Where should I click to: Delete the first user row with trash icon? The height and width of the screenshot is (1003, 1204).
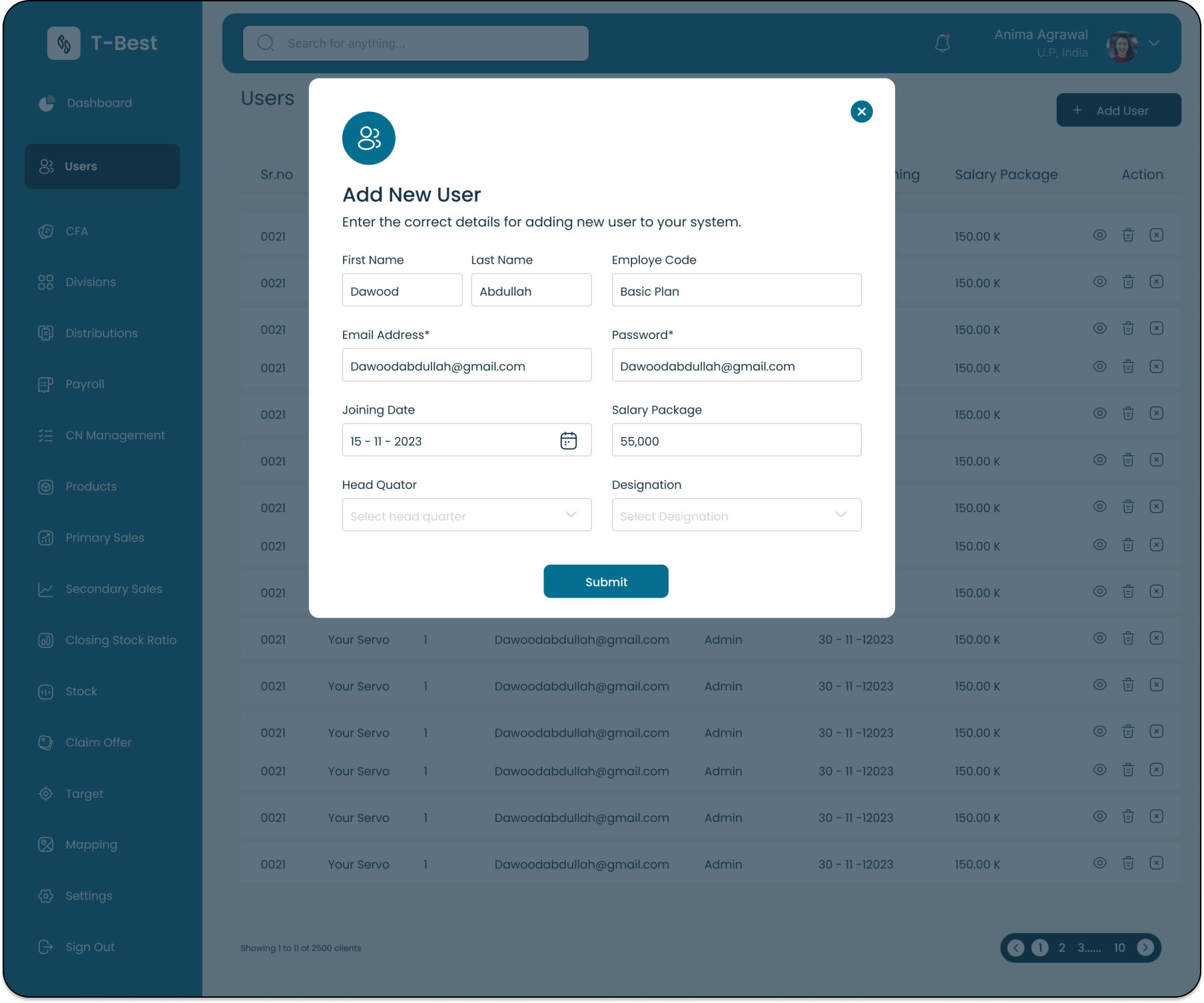pos(1128,235)
